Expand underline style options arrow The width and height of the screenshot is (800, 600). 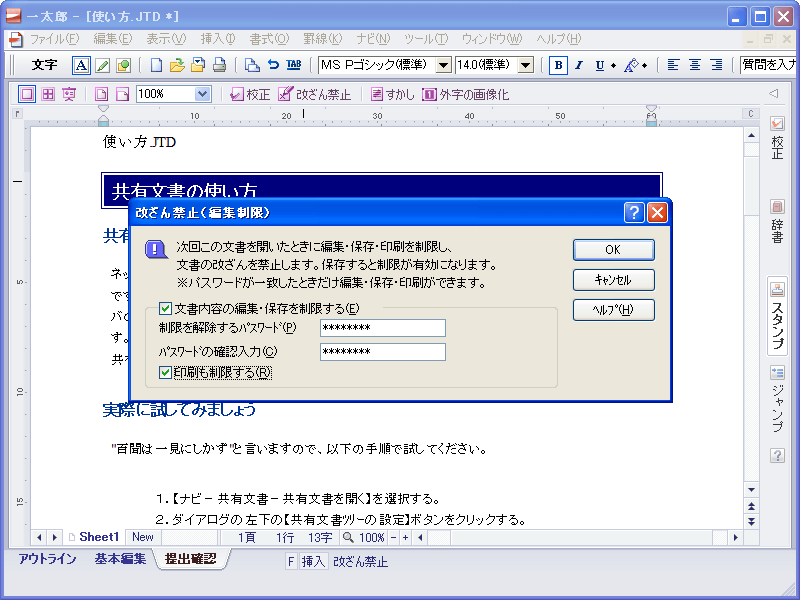pos(613,65)
